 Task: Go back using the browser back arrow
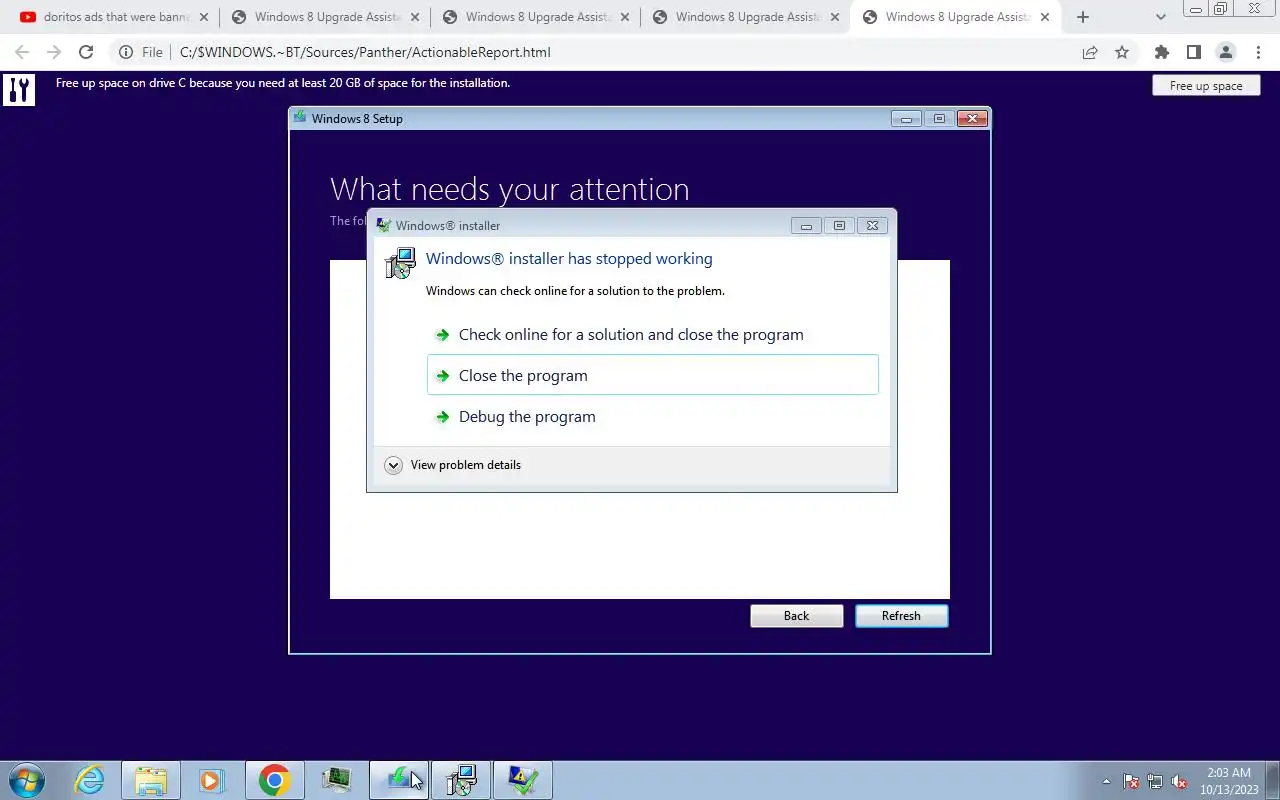(x=22, y=52)
